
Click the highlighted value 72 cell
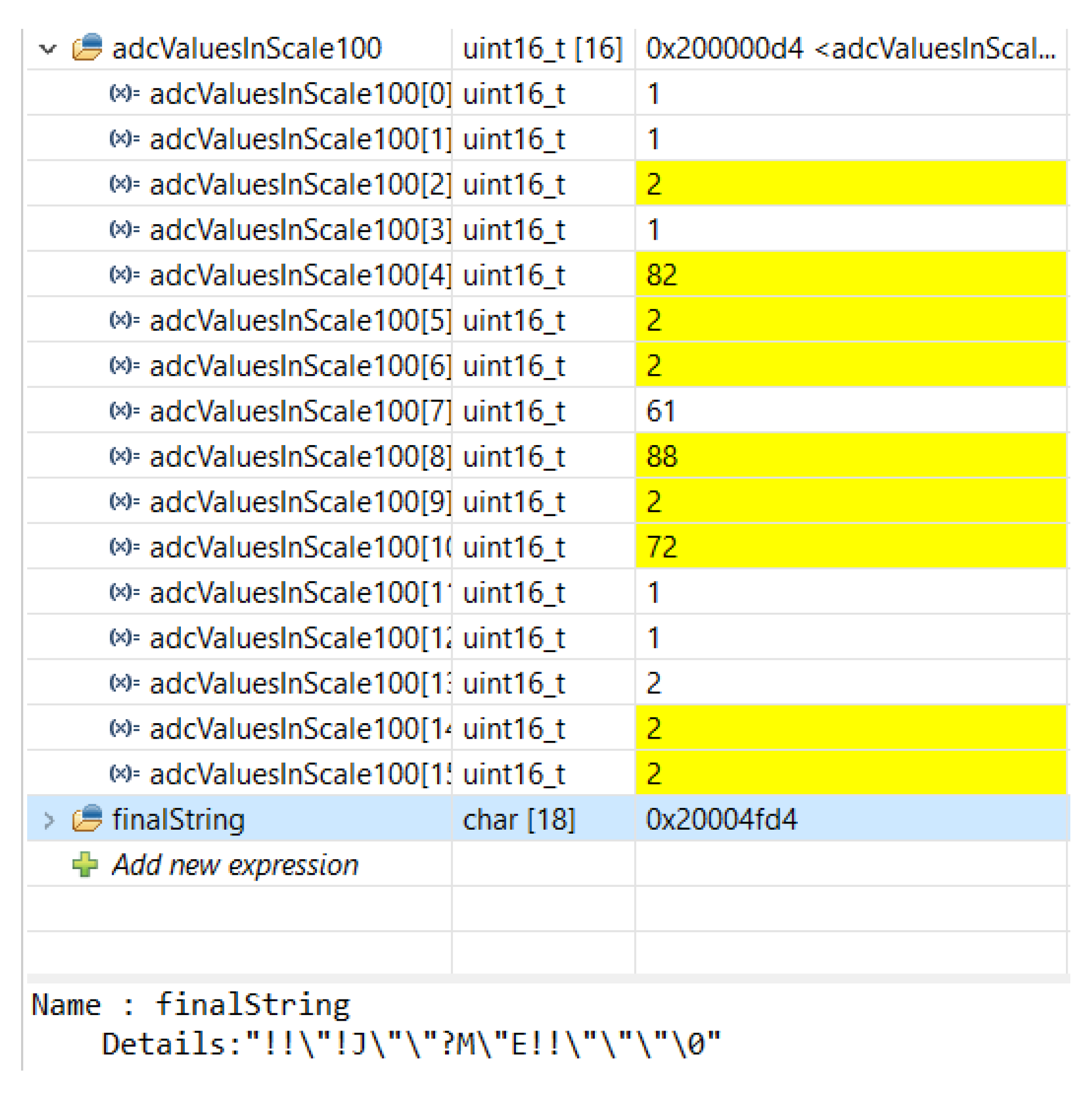(661, 547)
